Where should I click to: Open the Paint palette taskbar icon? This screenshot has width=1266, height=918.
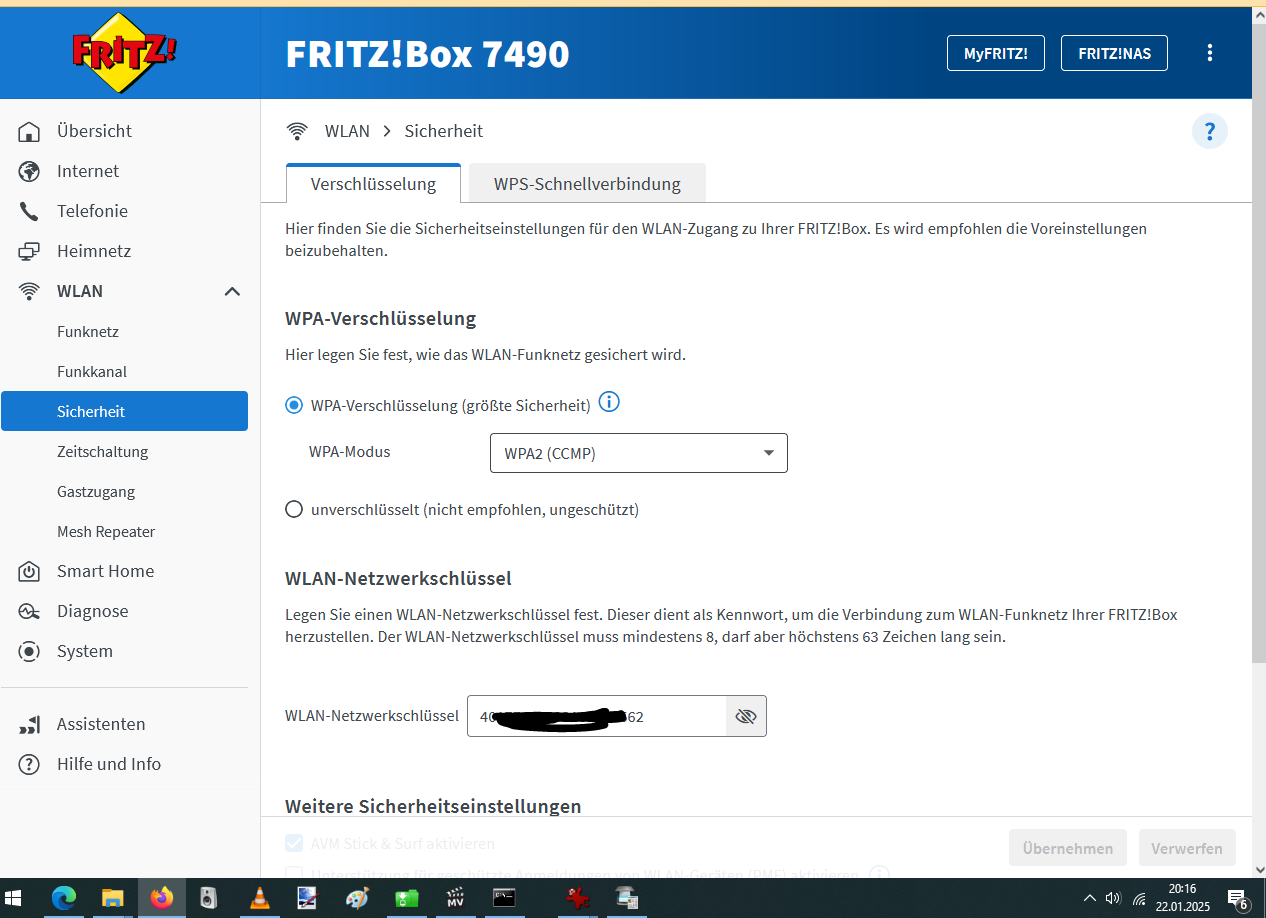click(357, 898)
